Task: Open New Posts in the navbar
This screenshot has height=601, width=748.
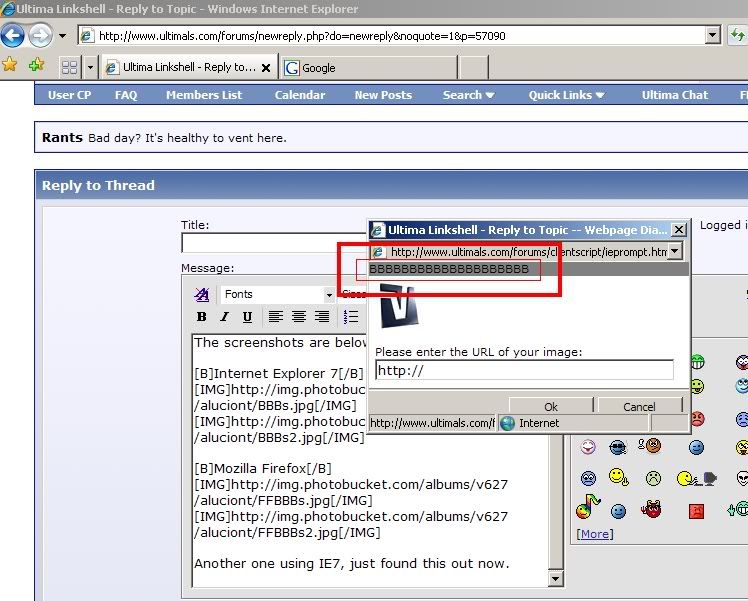Action: (383, 95)
